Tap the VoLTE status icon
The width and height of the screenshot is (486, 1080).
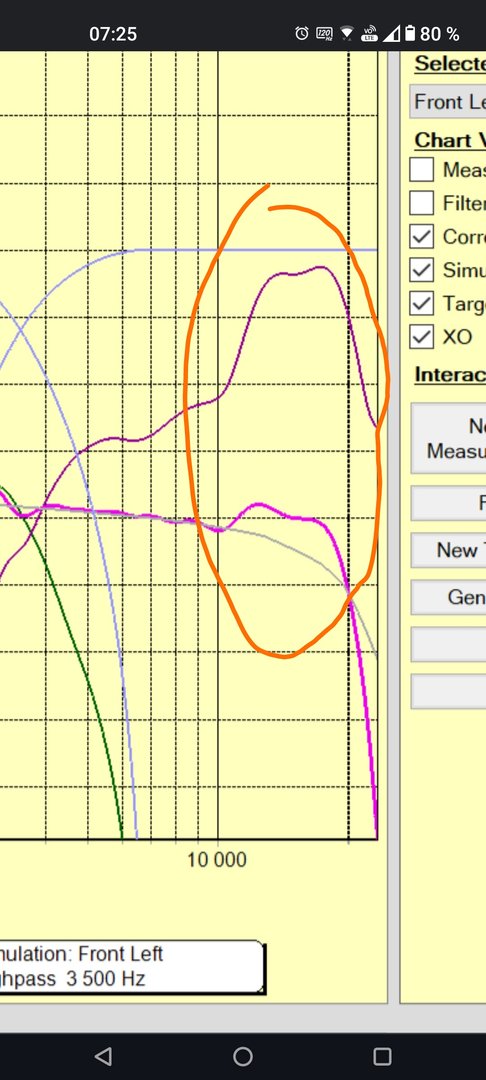click(370, 33)
